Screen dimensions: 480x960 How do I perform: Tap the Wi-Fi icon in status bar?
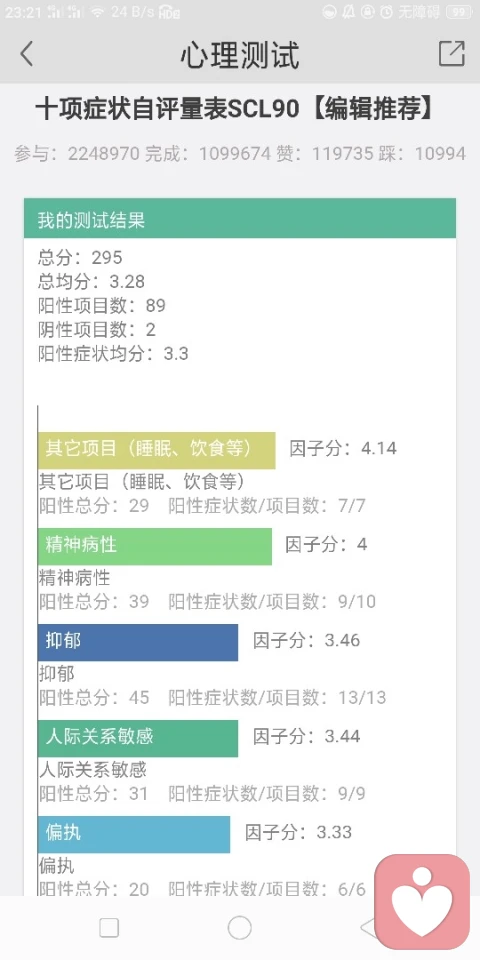(97, 12)
